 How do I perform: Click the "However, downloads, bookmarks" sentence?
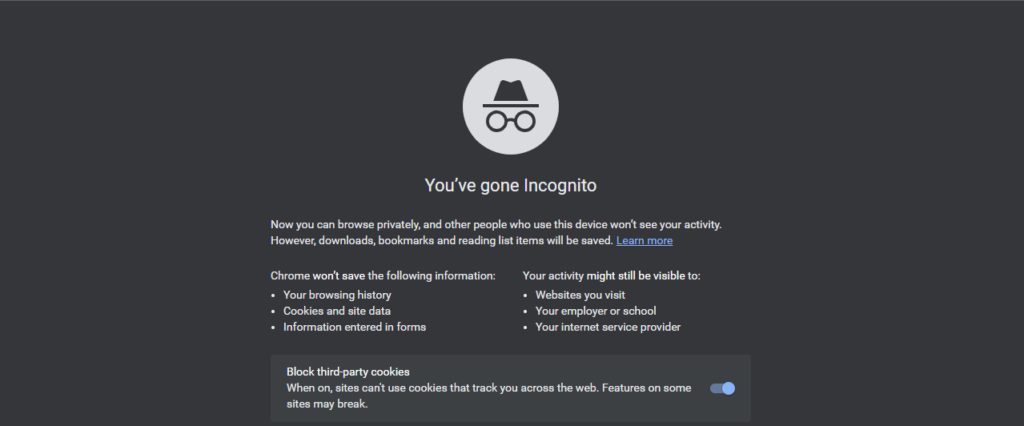(441, 240)
